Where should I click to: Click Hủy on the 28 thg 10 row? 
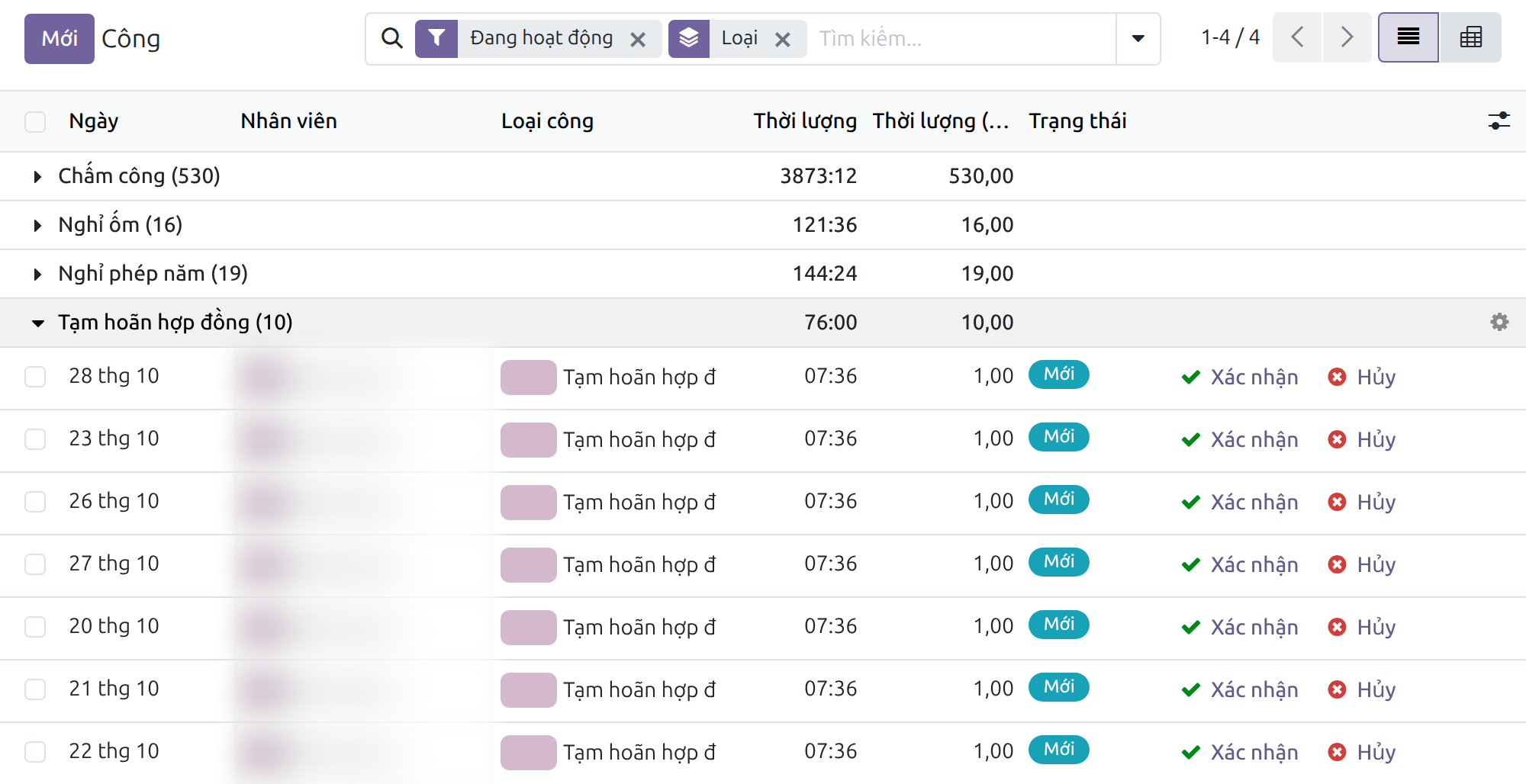pyautogui.click(x=1362, y=377)
